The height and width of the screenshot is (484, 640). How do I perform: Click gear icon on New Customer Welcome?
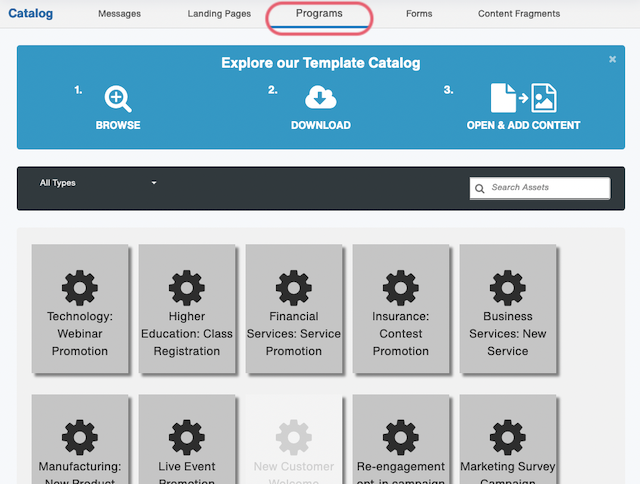[x=293, y=437]
